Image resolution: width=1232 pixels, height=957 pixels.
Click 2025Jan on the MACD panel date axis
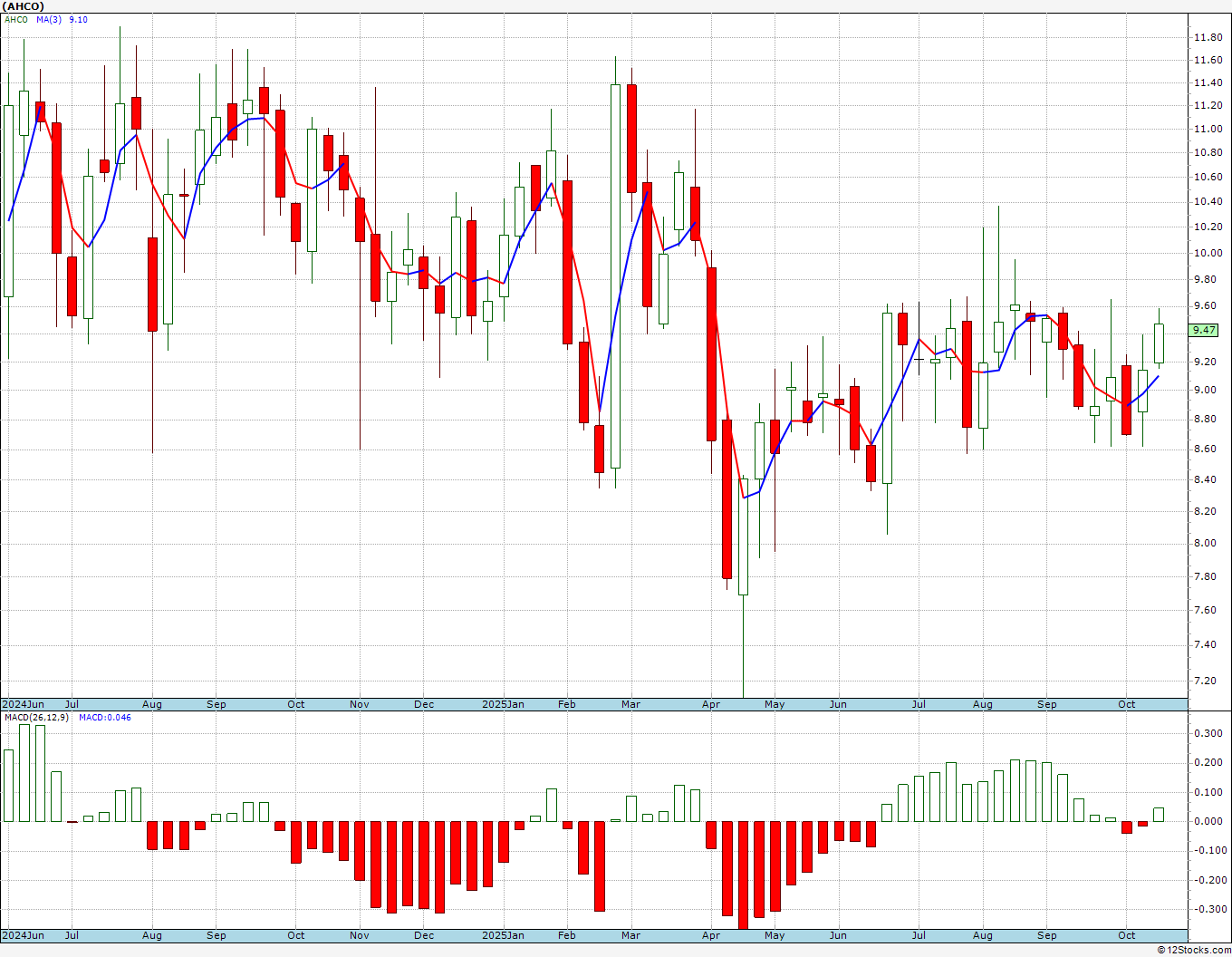pos(503,935)
